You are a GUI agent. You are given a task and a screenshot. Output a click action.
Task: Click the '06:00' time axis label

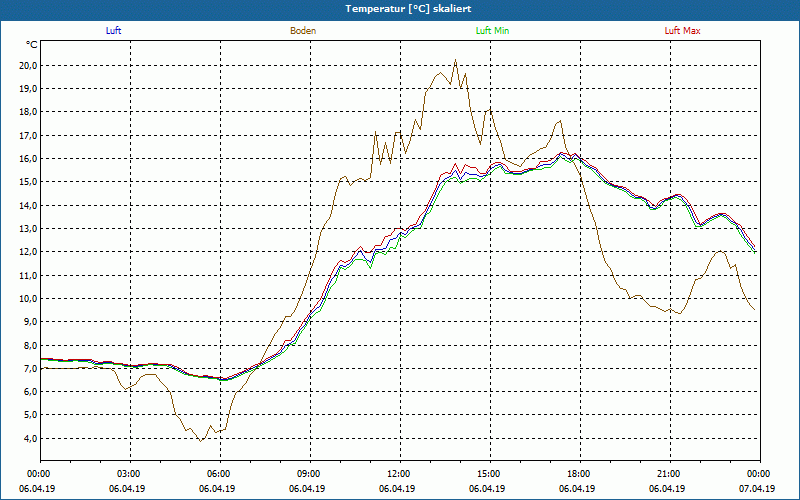[x=217, y=474]
